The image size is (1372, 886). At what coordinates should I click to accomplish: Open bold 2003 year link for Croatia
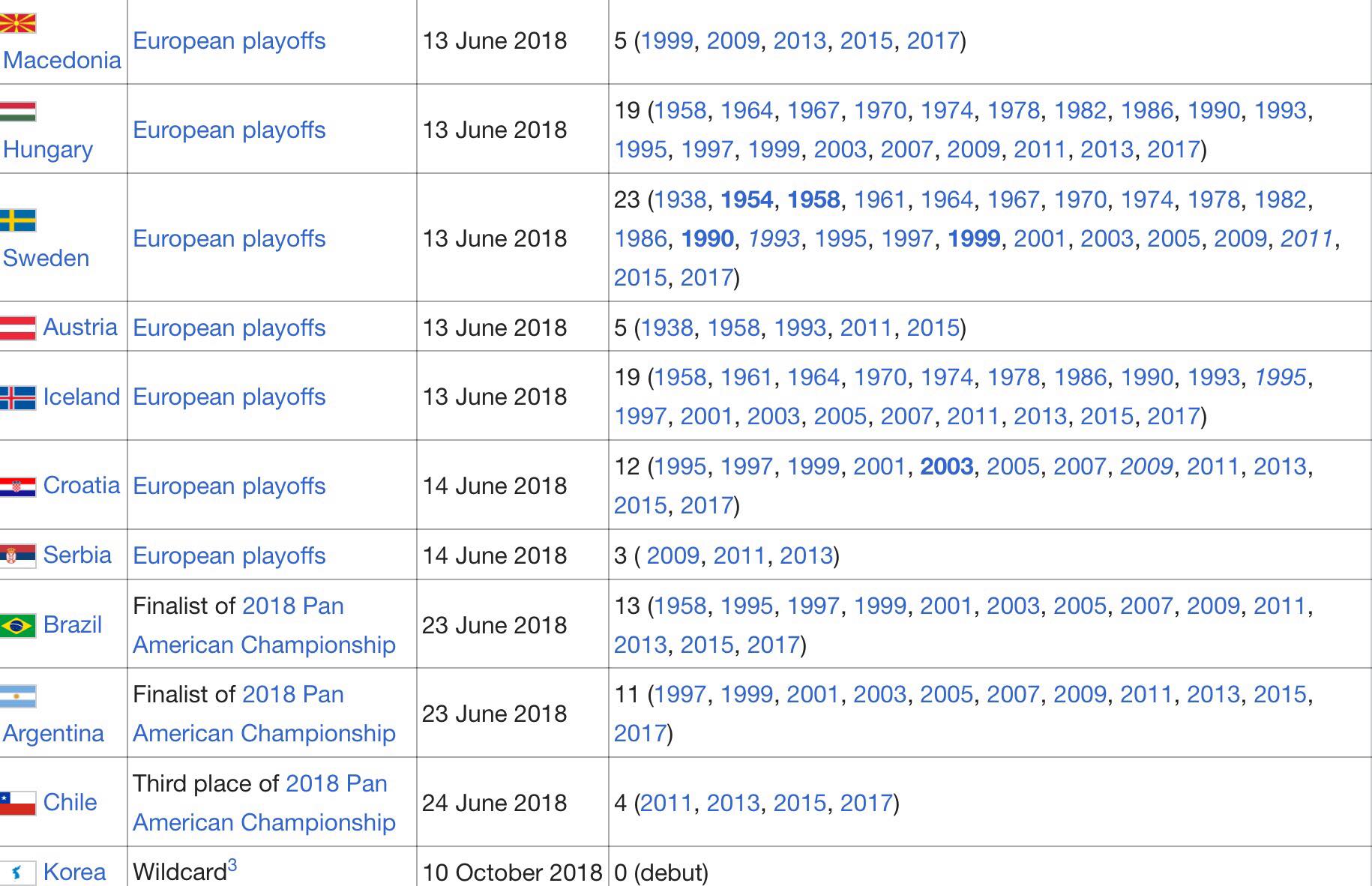947,466
